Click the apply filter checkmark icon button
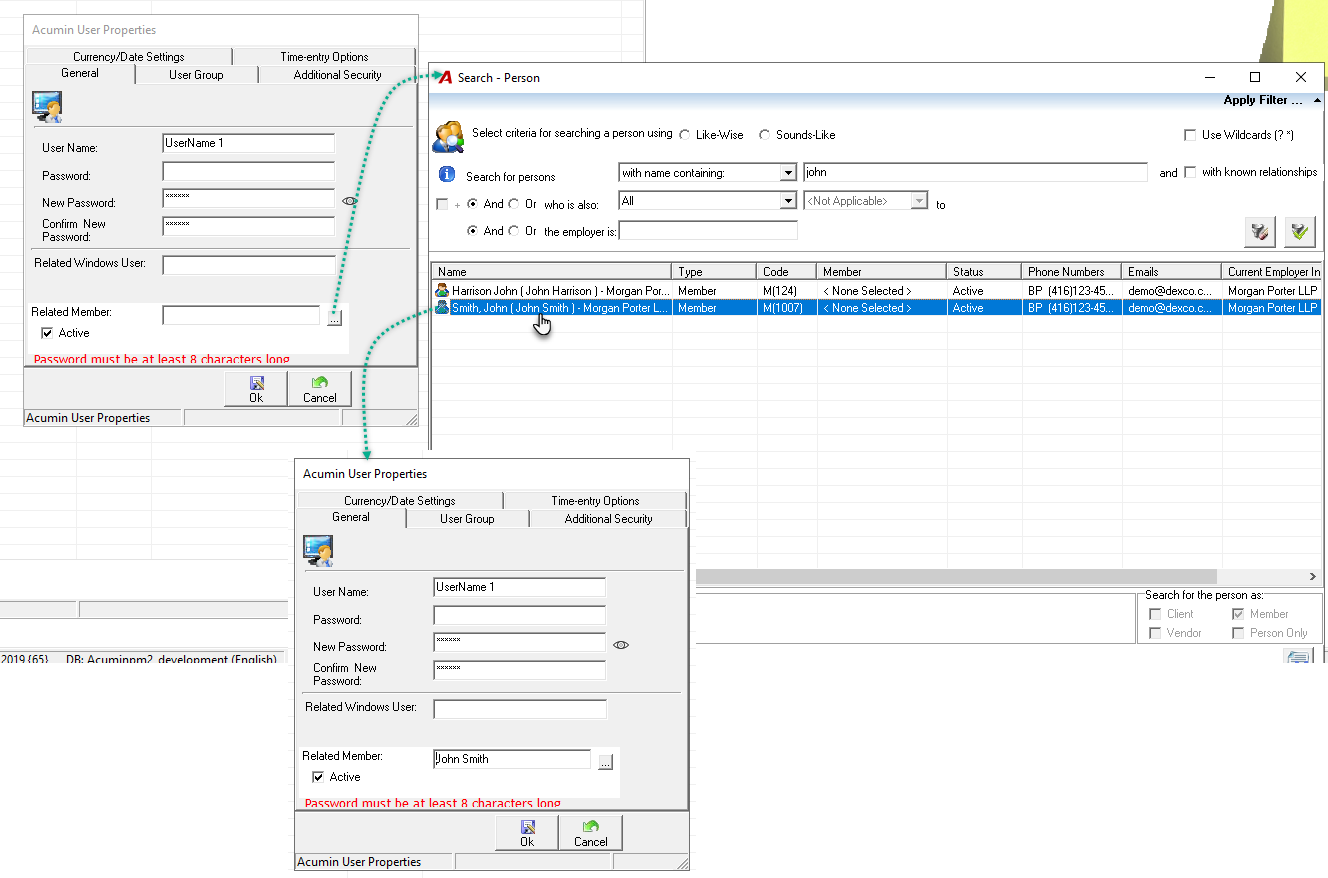The image size is (1328, 878). tap(1300, 232)
